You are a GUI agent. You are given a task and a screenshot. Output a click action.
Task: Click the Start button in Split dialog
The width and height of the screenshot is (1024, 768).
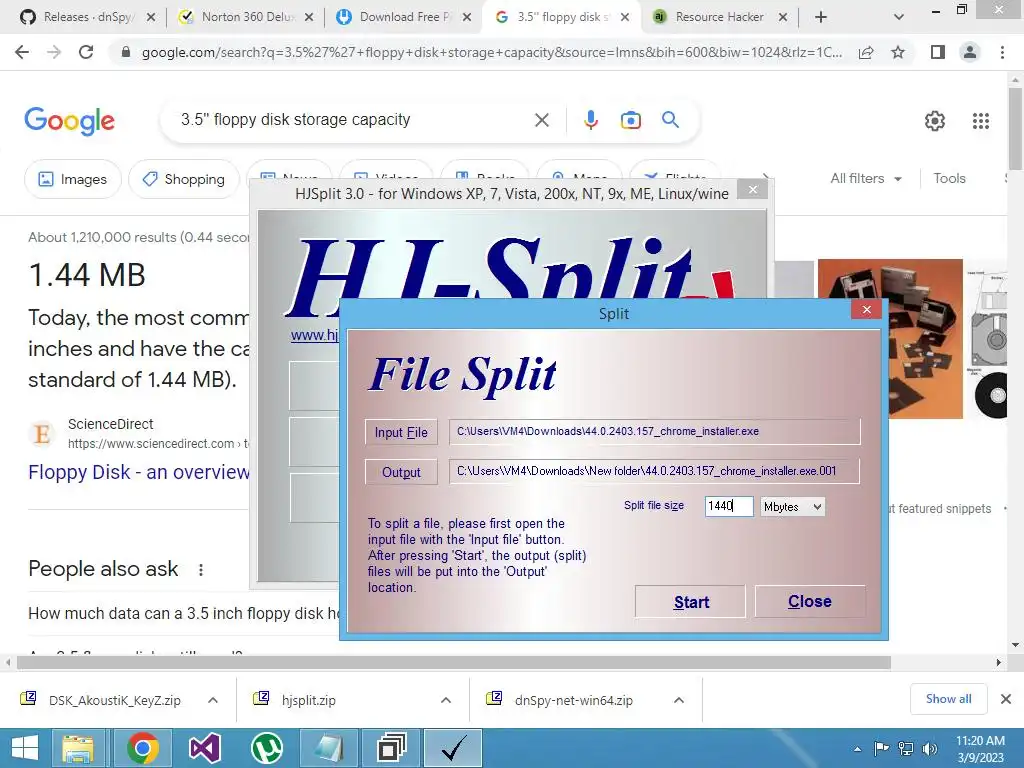[x=690, y=601]
